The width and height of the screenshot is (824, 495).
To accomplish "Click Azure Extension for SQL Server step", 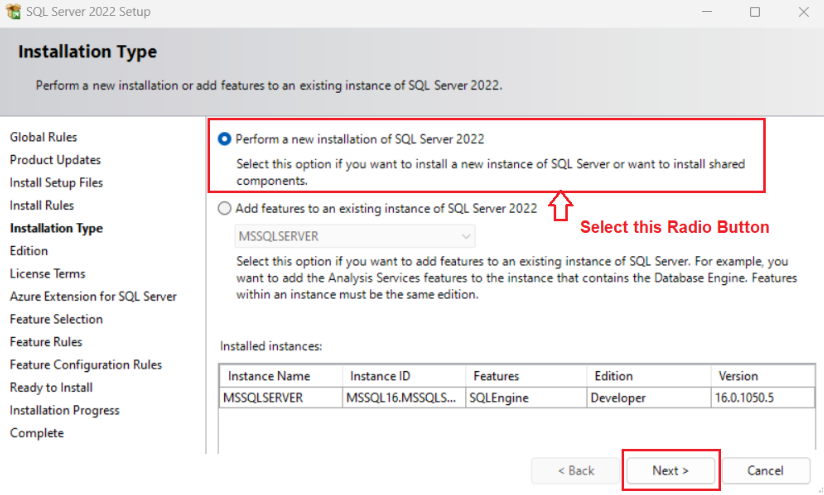I will (93, 296).
